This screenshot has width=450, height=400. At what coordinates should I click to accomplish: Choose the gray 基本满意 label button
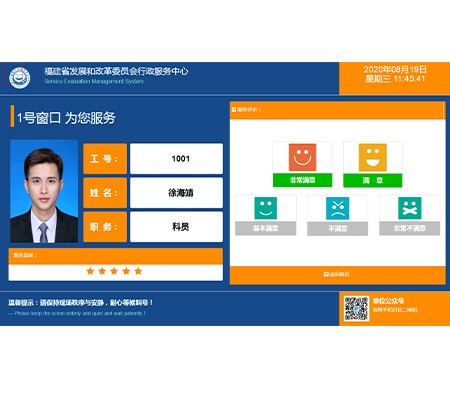[x=266, y=228]
